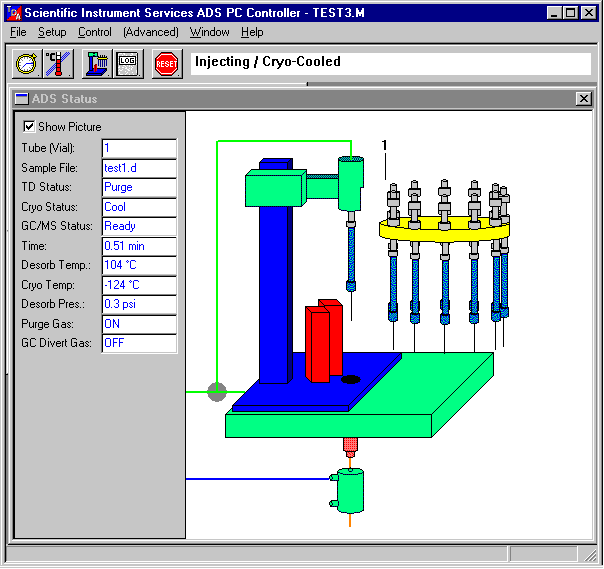Click the application icon in title bar

click(x=14, y=13)
